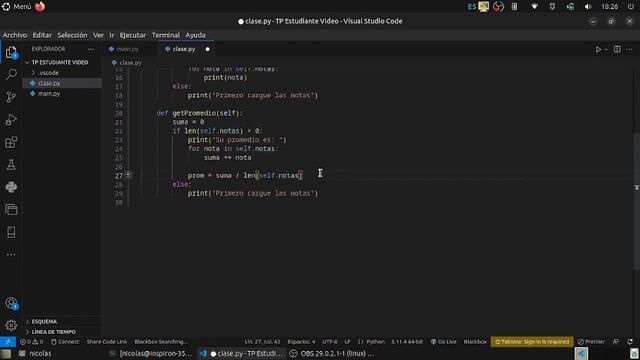Open Explorer panel more actions ellipsis

tap(91, 49)
